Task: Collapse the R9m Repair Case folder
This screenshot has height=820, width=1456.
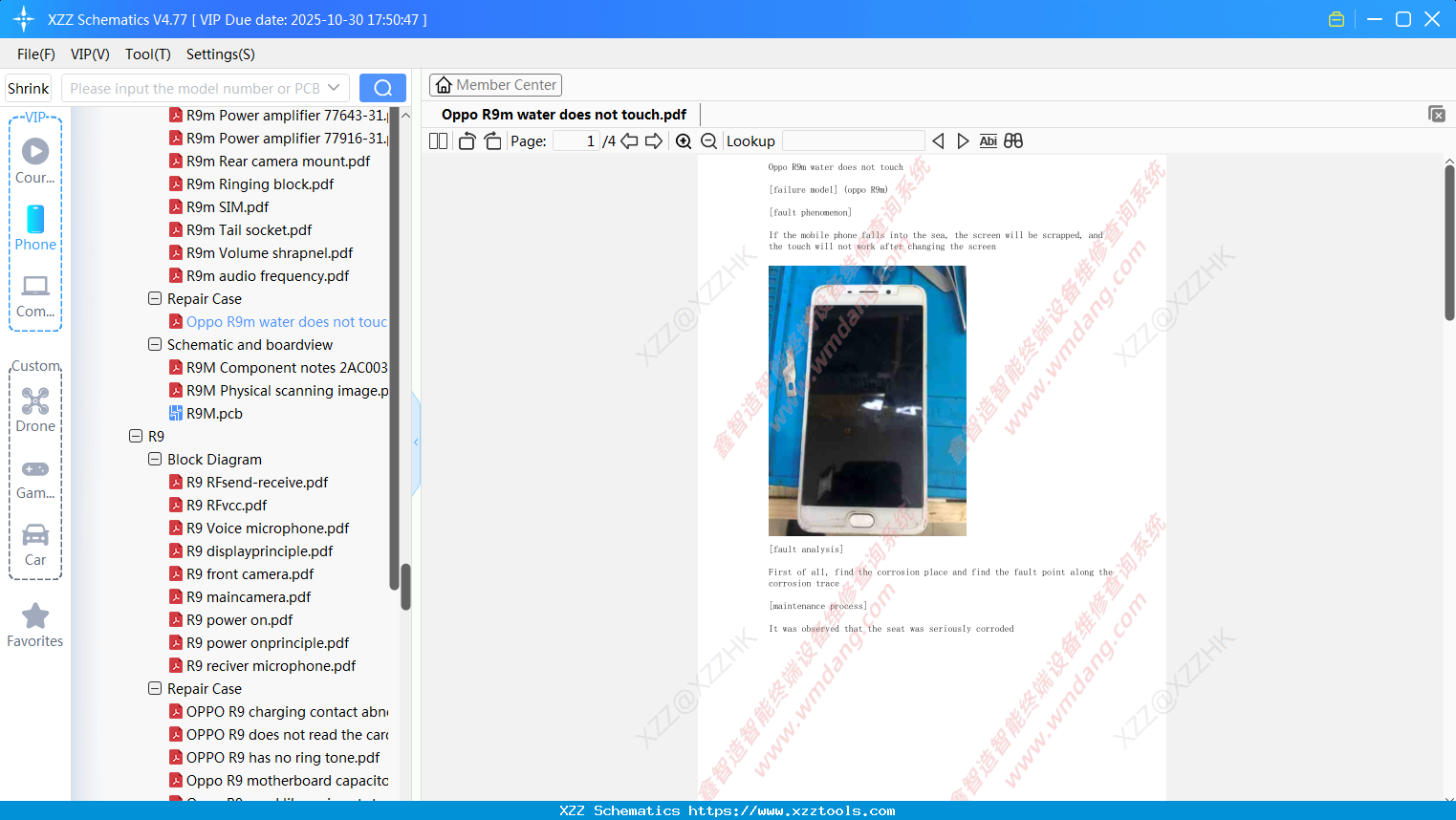Action: [x=155, y=298]
